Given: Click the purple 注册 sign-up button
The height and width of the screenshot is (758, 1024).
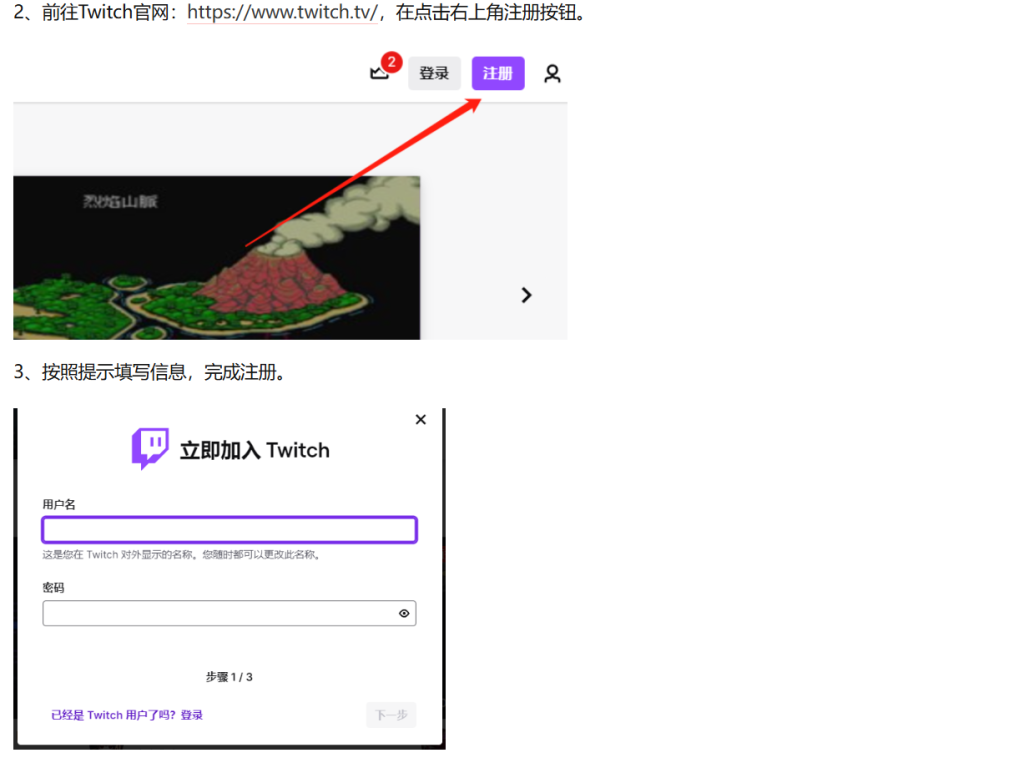Looking at the screenshot, I should tap(498, 73).
